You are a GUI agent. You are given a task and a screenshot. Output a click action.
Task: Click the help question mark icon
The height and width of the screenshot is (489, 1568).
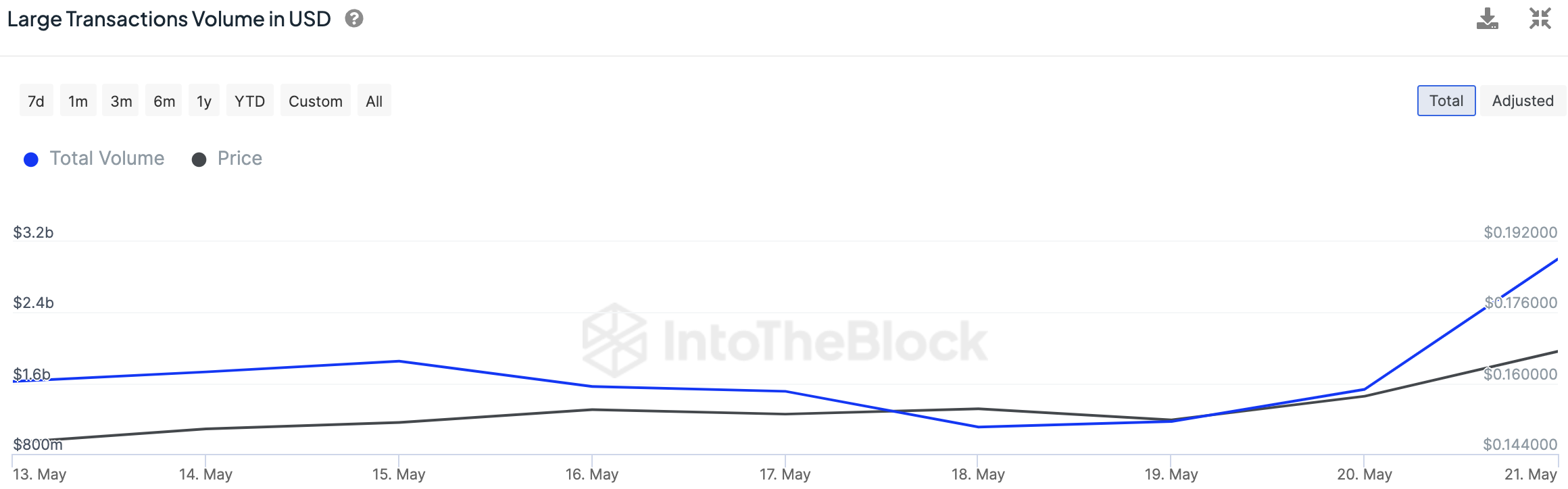tap(353, 19)
